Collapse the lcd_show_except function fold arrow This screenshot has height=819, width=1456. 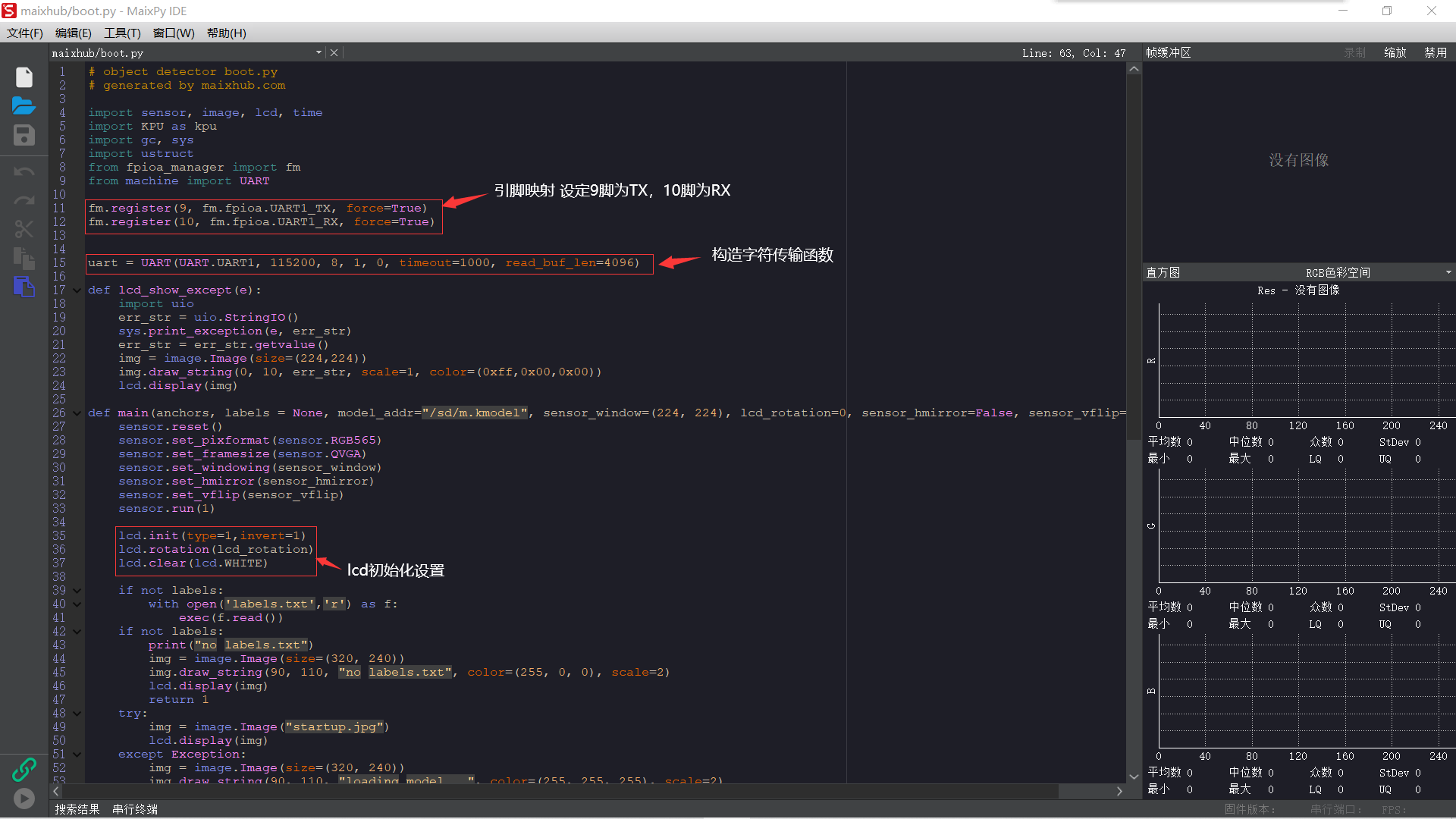tap(77, 290)
